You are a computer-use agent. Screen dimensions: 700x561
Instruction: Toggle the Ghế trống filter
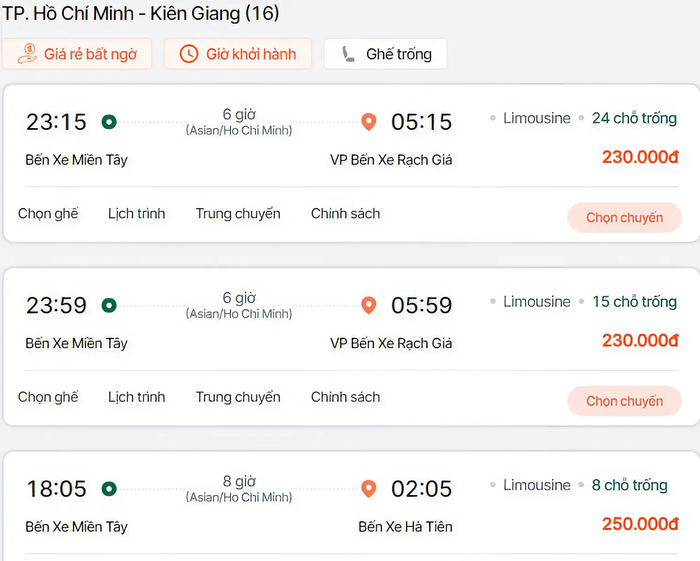385,54
